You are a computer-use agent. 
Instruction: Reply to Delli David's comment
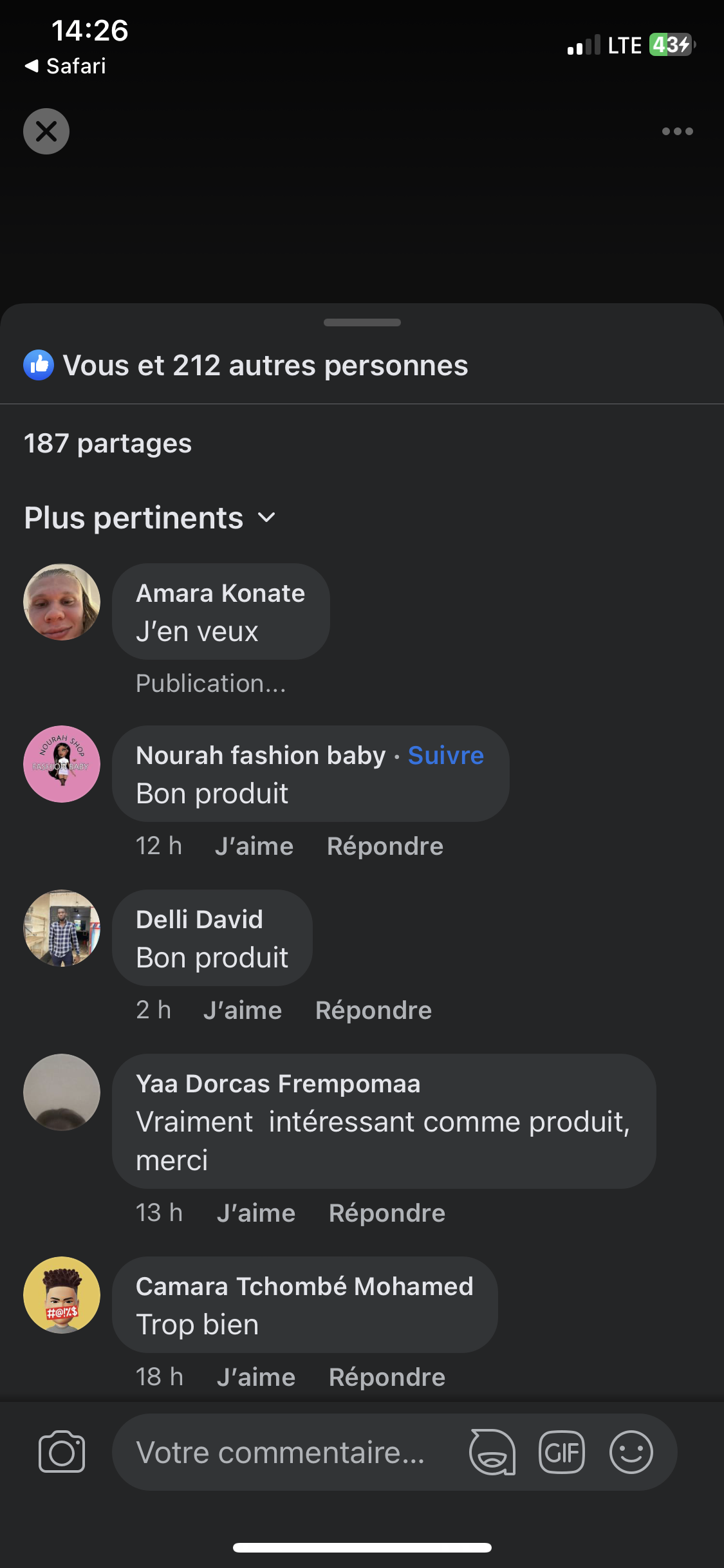click(x=373, y=1011)
